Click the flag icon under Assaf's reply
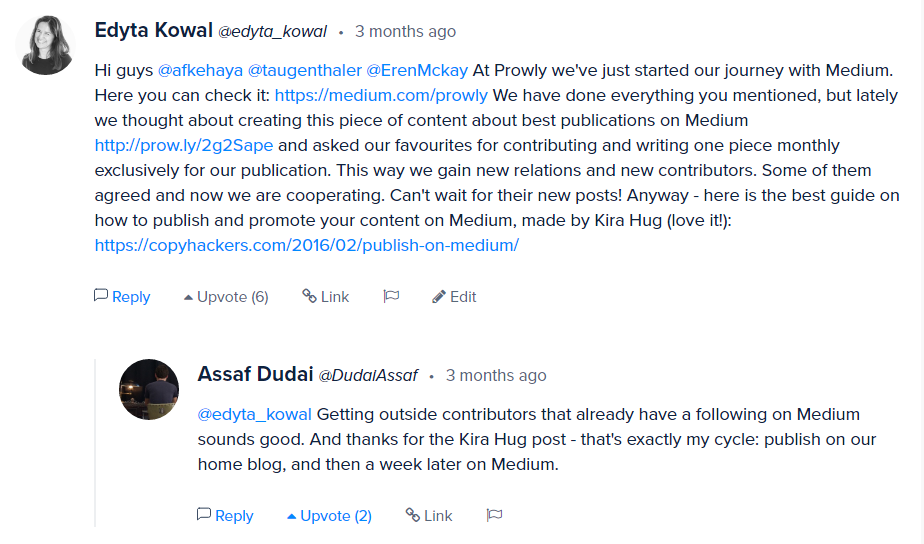The image size is (924, 544). [x=494, y=515]
